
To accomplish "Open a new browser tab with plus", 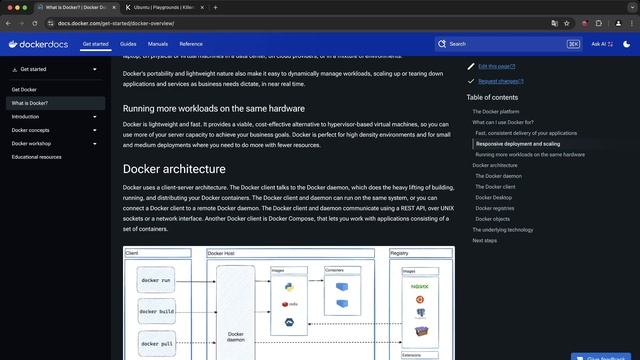I will [216, 7].
